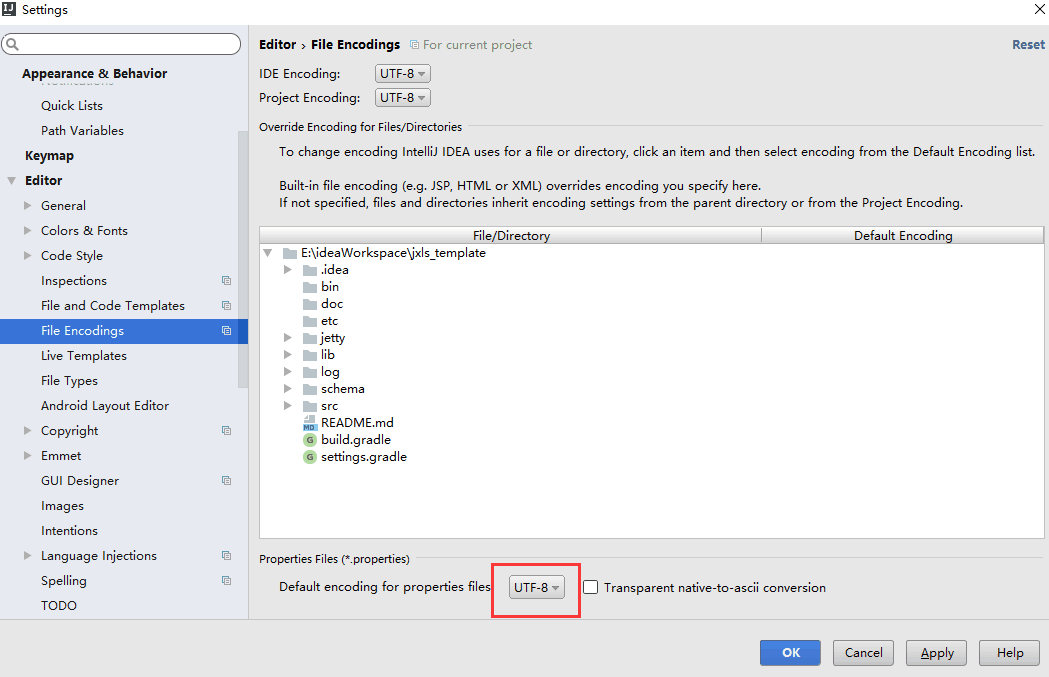Expand the Copyright node
The height and width of the screenshot is (677, 1049).
(27, 430)
